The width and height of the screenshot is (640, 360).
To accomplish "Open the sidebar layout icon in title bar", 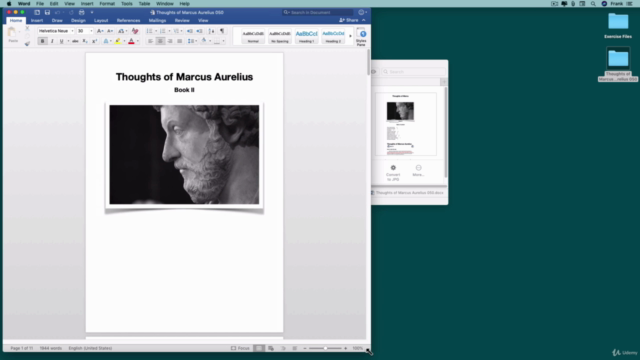I will pyautogui.click(x=37, y=12).
